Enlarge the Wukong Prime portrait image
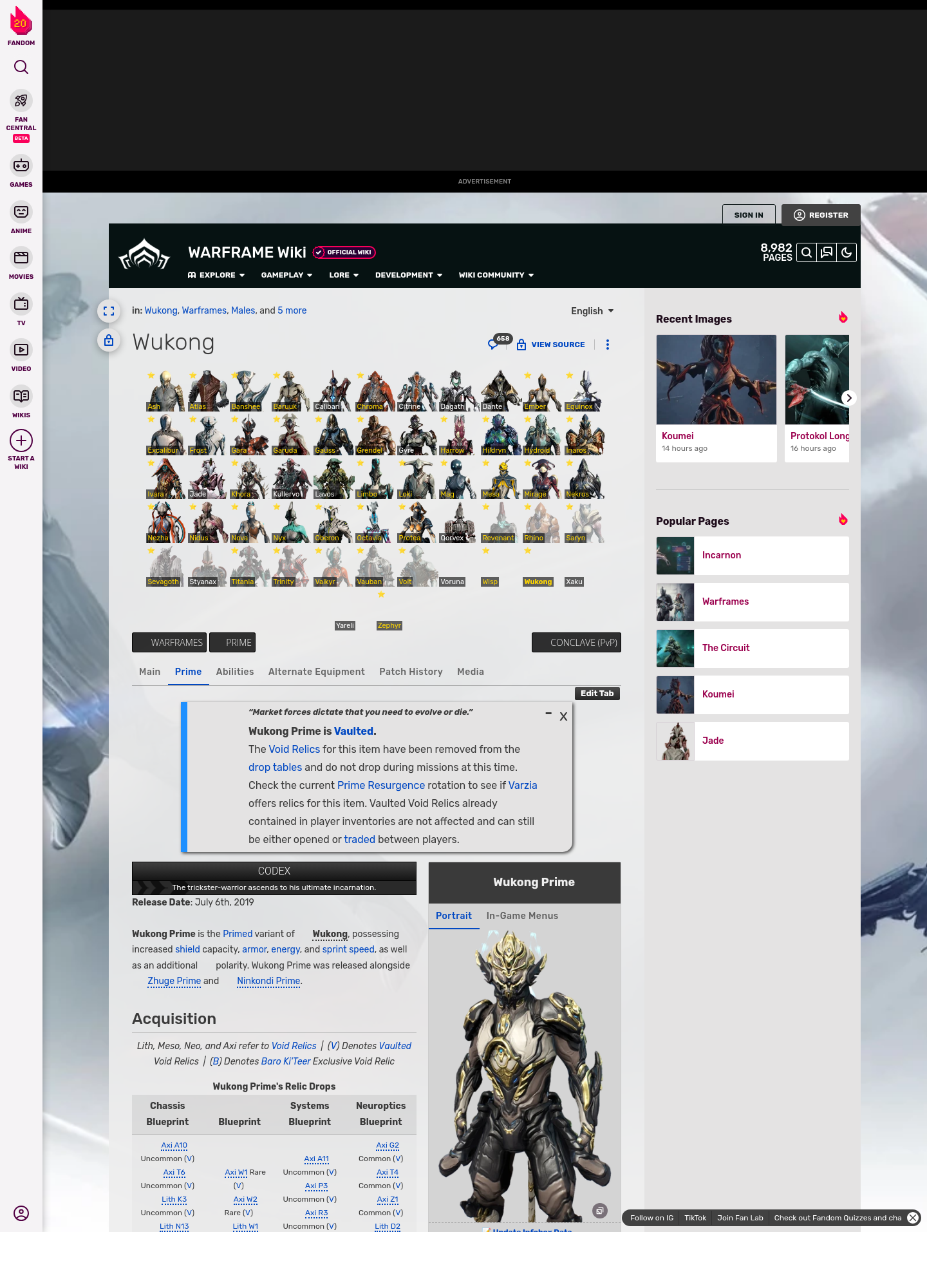This screenshot has width=927, height=1288. [600, 1211]
